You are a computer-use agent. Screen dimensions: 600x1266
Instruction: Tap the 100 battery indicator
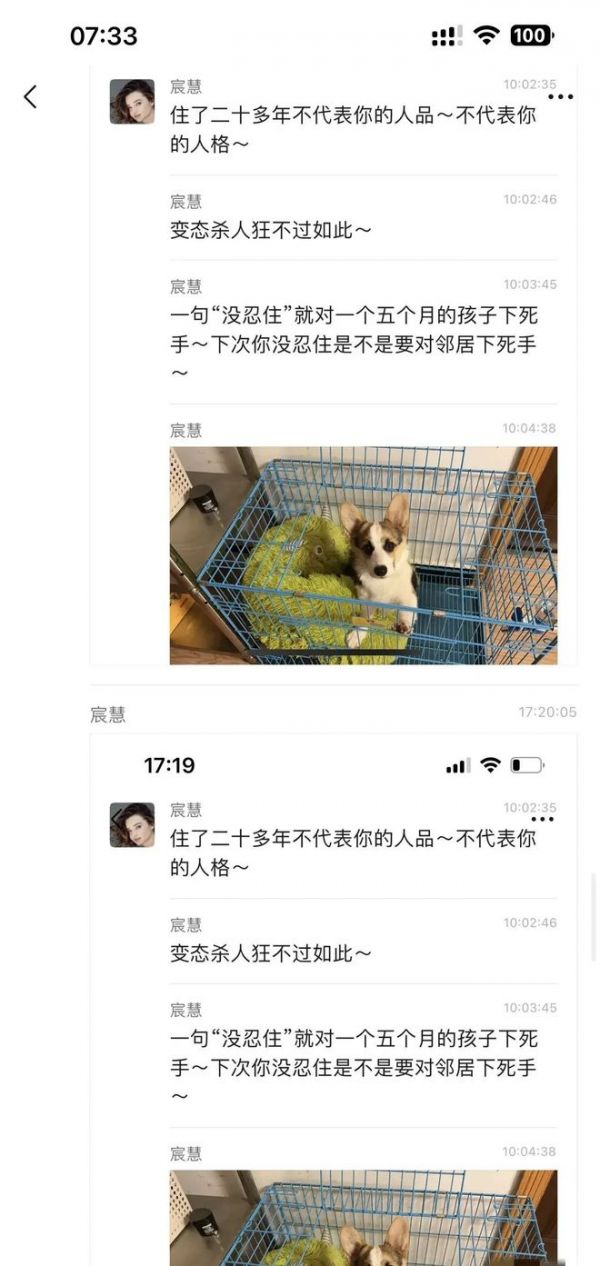pos(531,36)
